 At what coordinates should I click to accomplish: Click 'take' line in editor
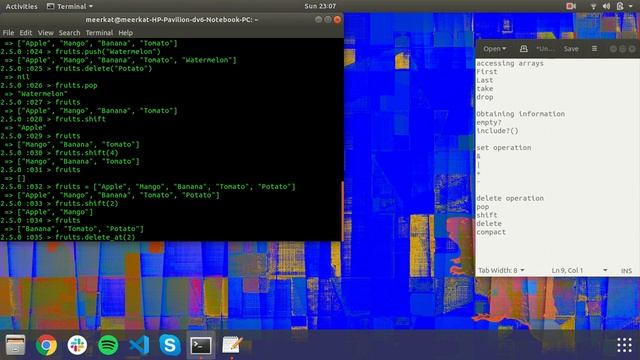tap(484, 89)
